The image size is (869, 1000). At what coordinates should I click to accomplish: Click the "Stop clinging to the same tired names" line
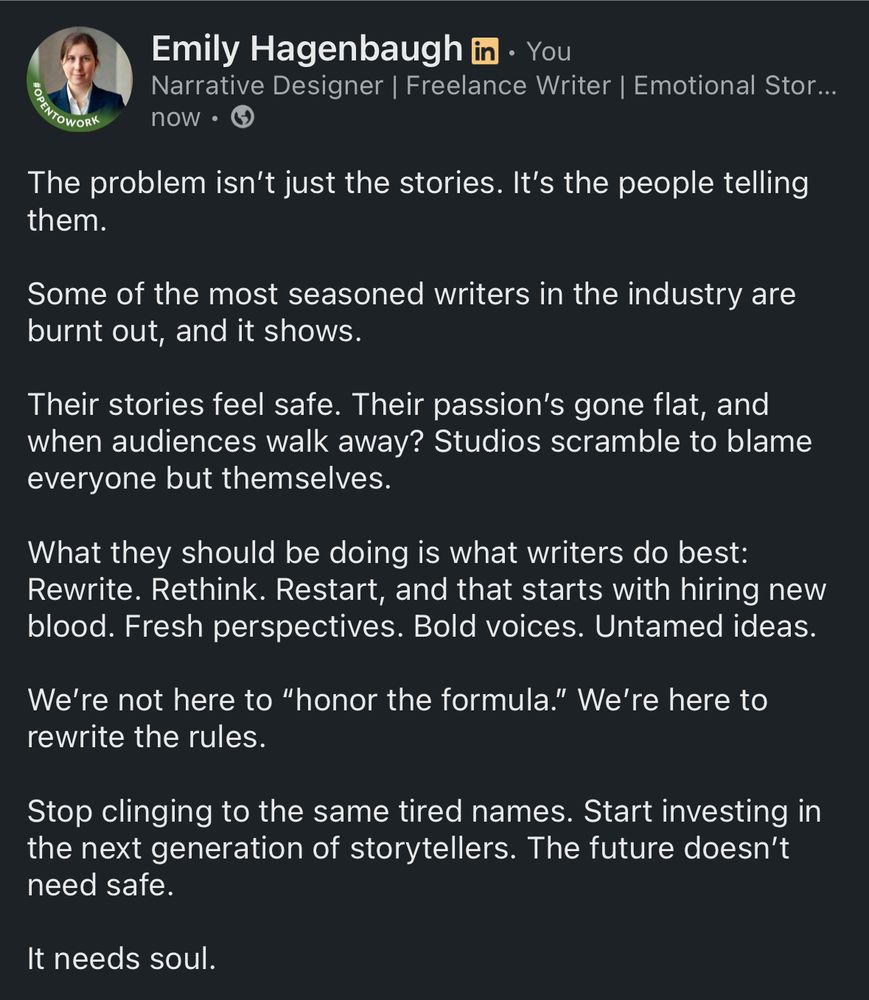pyautogui.click(x=300, y=809)
